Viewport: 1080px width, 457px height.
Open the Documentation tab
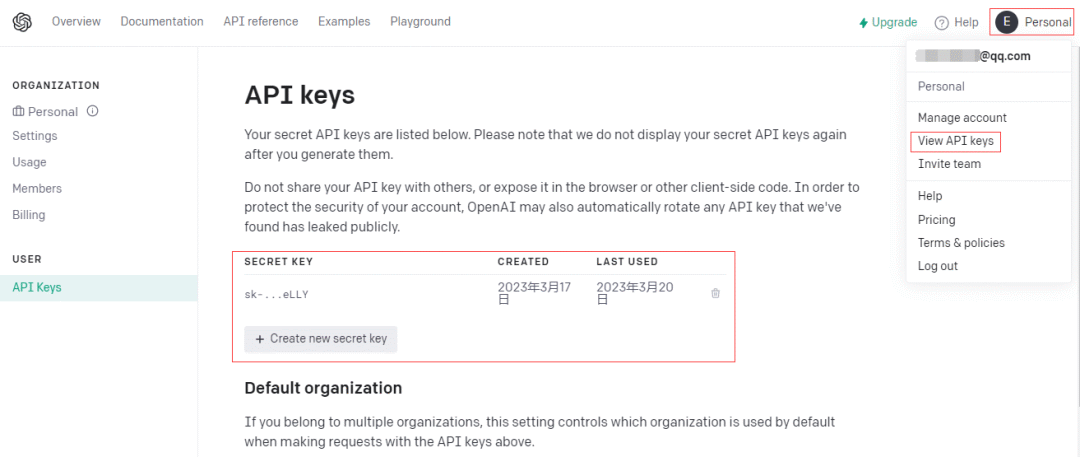(x=162, y=22)
